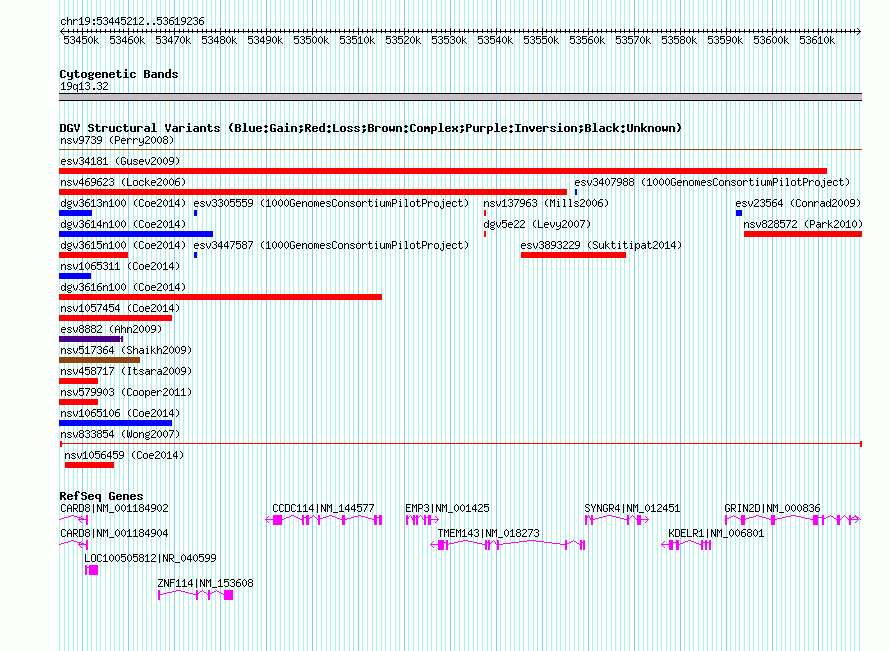Click the 53550k ruler tick label
Image resolution: width=890 pixels, height=651 pixels.
click(541, 41)
